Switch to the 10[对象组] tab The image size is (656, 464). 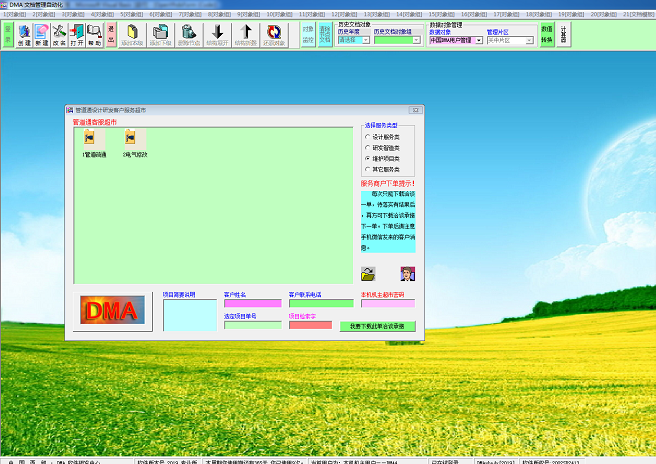coord(279,14)
